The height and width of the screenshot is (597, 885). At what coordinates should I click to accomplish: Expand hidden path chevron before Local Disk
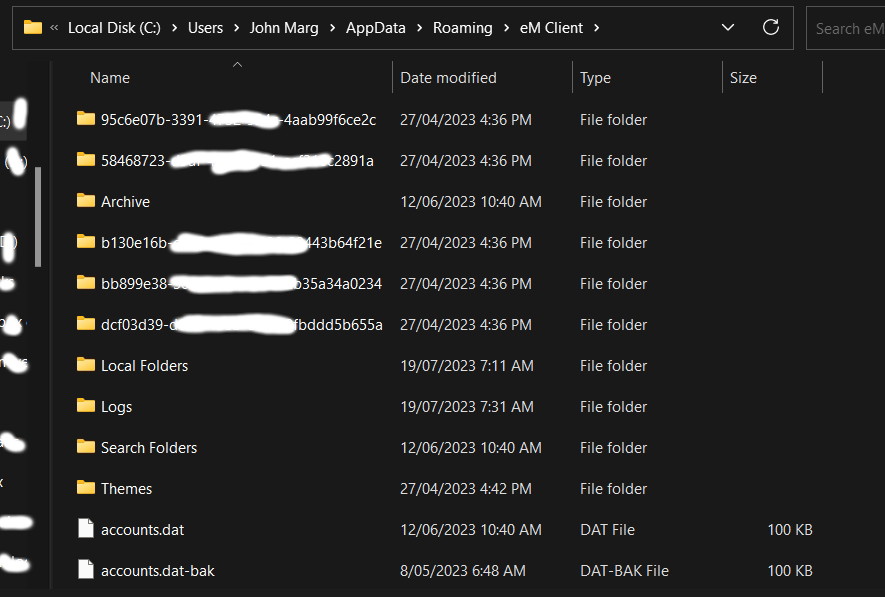click(54, 27)
